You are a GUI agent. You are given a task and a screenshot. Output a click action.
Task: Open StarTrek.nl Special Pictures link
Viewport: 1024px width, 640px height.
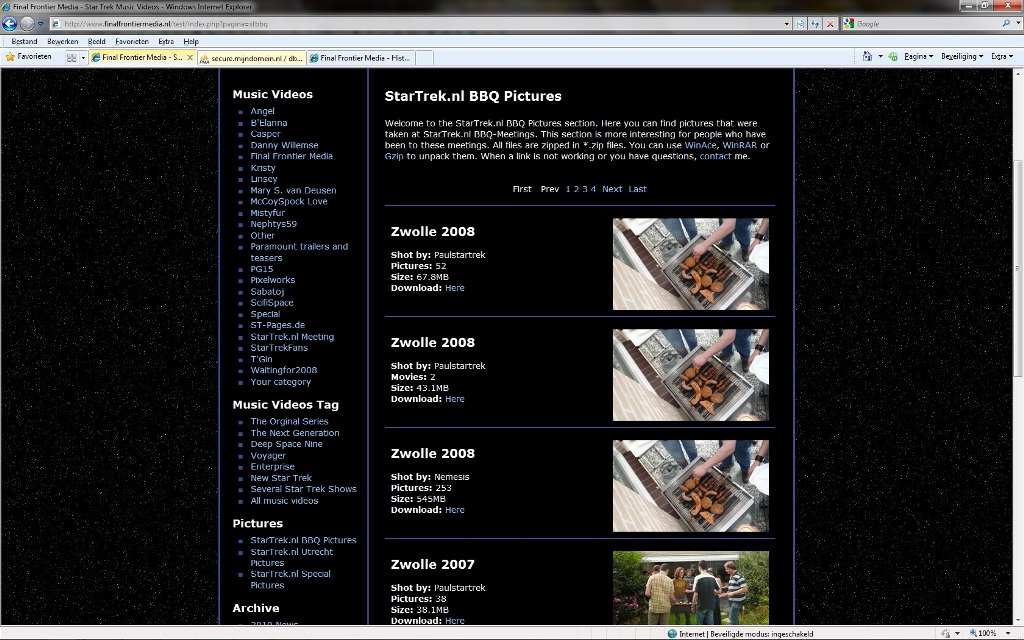[x=290, y=579]
